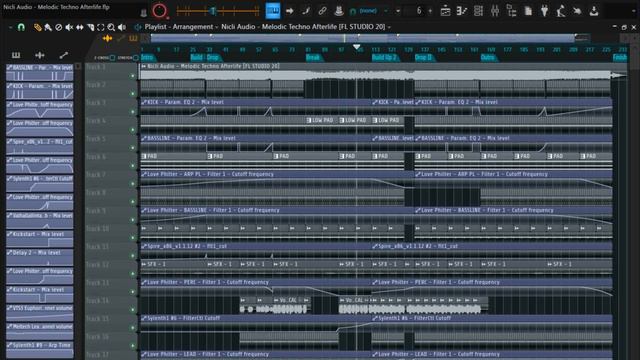Open the playlist menu arrow
640x360 pixels.
click(x=10, y=27)
